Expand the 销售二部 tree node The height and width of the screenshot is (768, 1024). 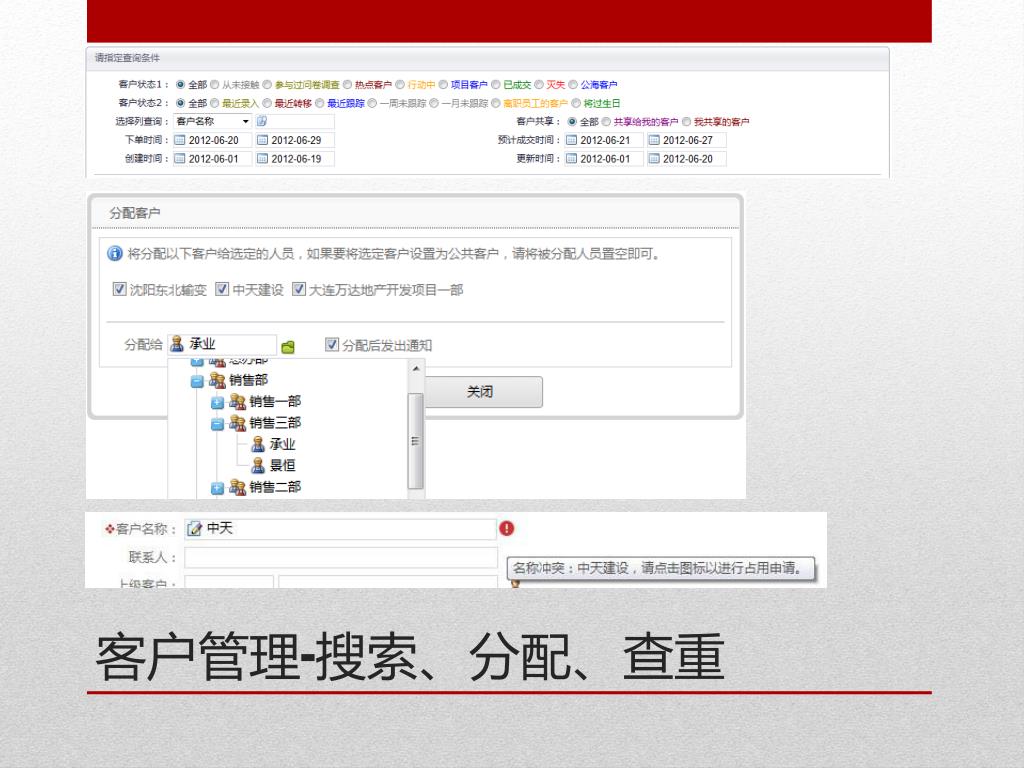217,488
